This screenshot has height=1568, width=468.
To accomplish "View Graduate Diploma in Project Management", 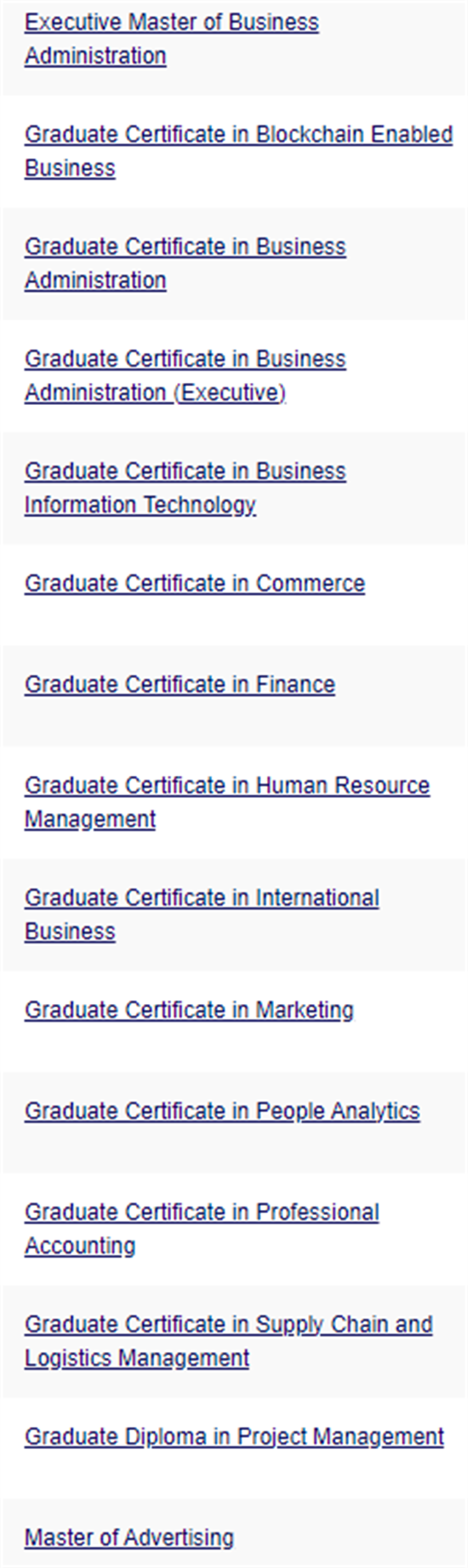I will [x=234, y=1438].
